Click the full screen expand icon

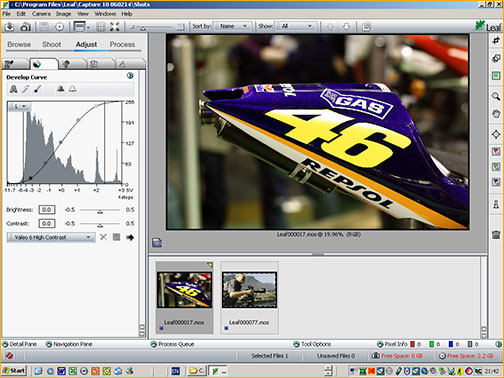tap(115, 27)
